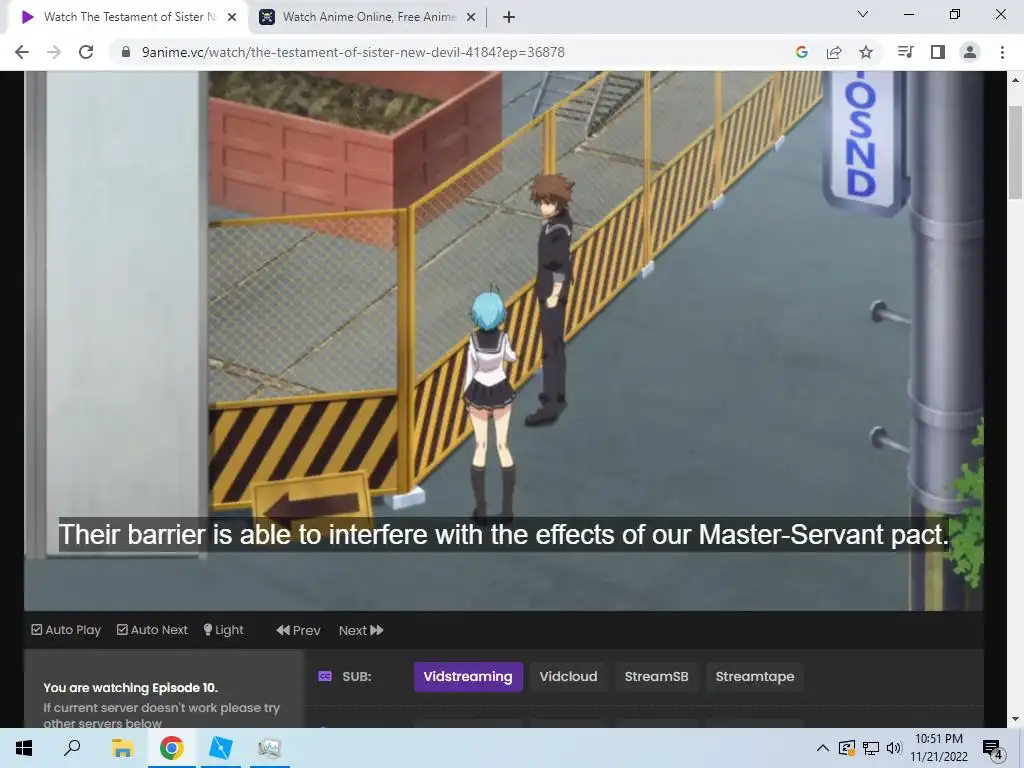Click the anime video player
The width and height of the screenshot is (1024, 768).
pyautogui.click(x=504, y=341)
